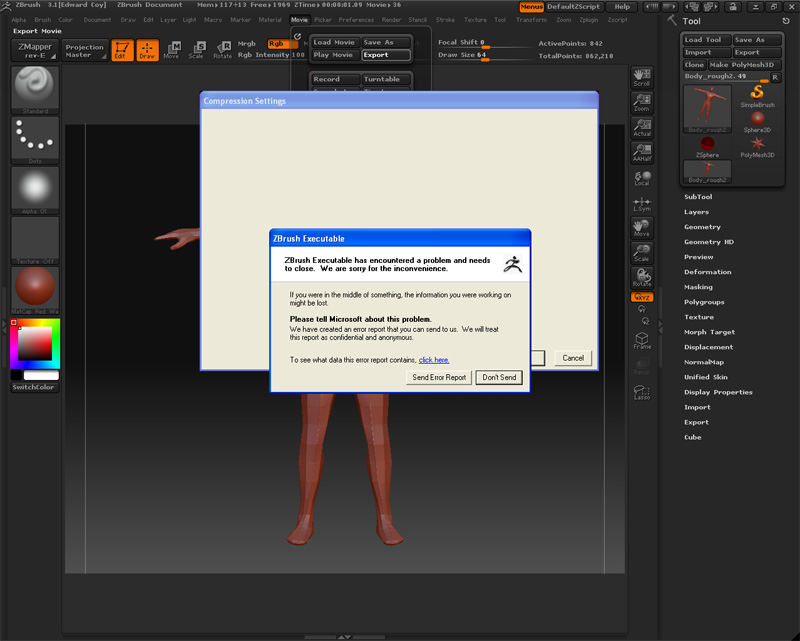The image size is (800, 641).
Task: Toggle the Menus button
Action: pos(531,7)
